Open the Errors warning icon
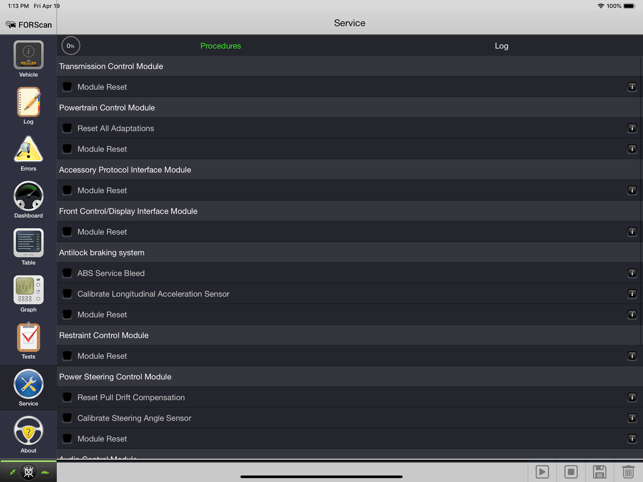 28,153
